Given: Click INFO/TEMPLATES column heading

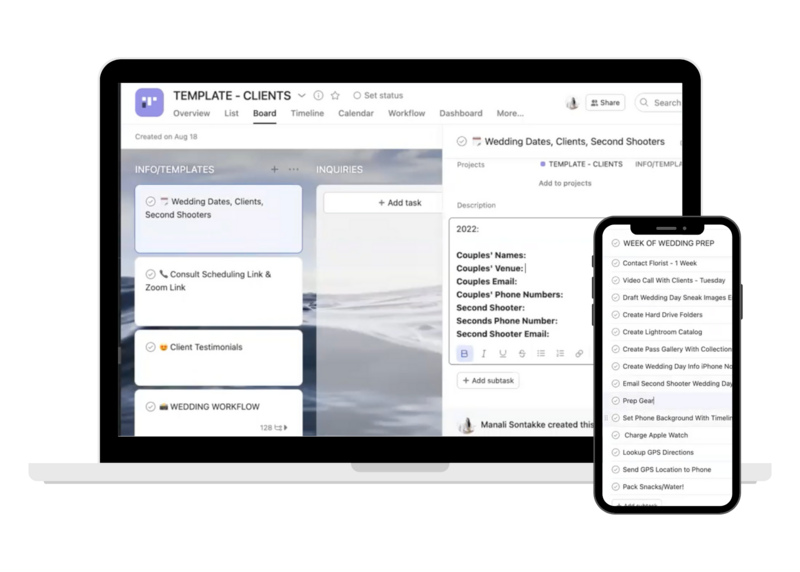Looking at the screenshot, I should (x=174, y=169).
